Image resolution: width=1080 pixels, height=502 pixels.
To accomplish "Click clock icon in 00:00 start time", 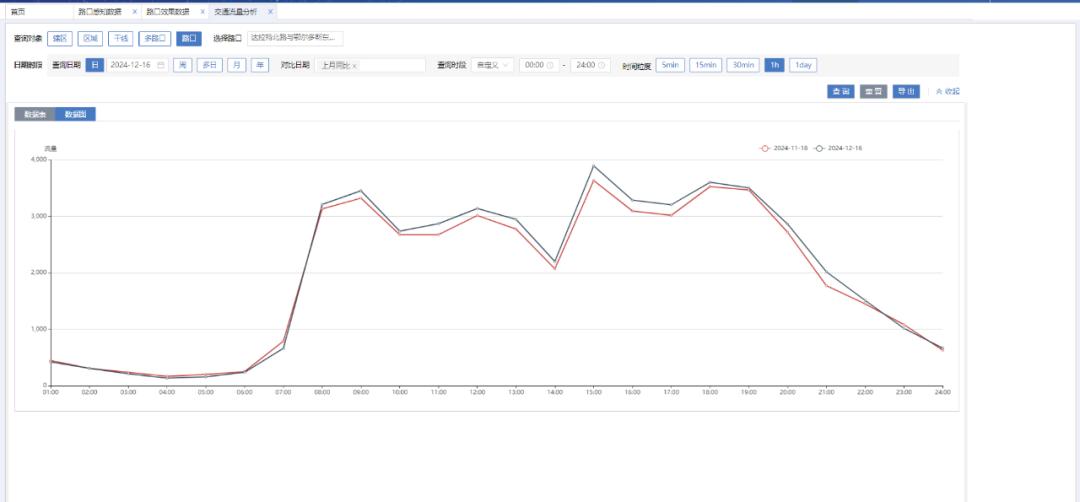I will pyautogui.click(x=551, y=65).
